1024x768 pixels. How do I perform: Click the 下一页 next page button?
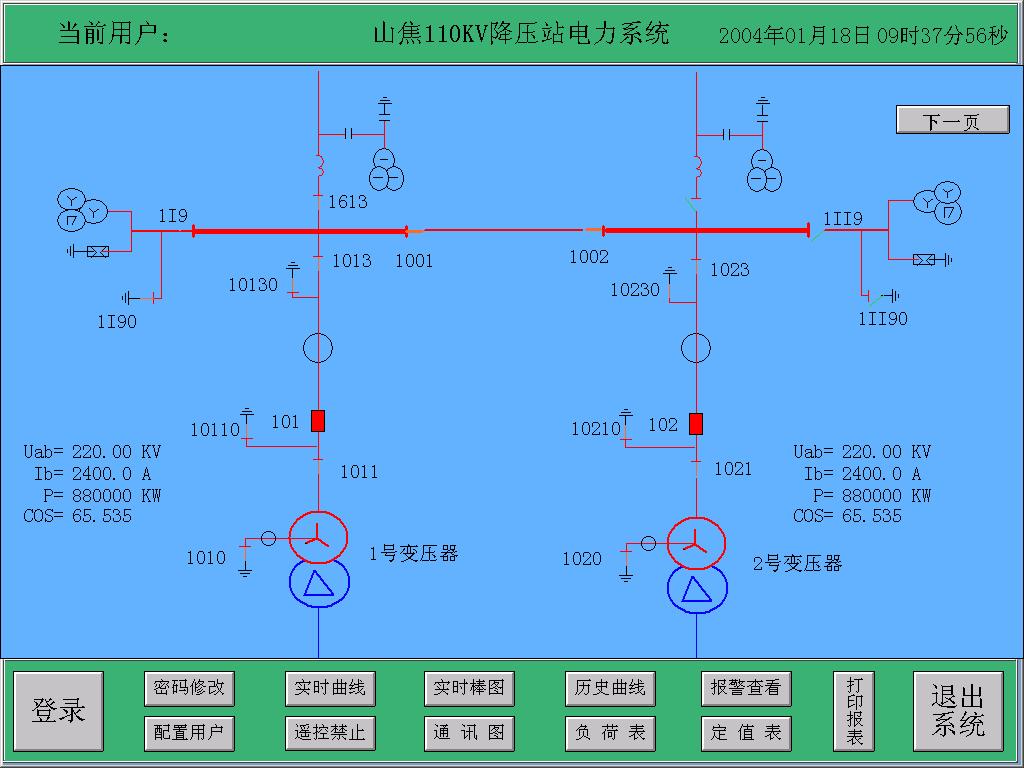point(952,120)
